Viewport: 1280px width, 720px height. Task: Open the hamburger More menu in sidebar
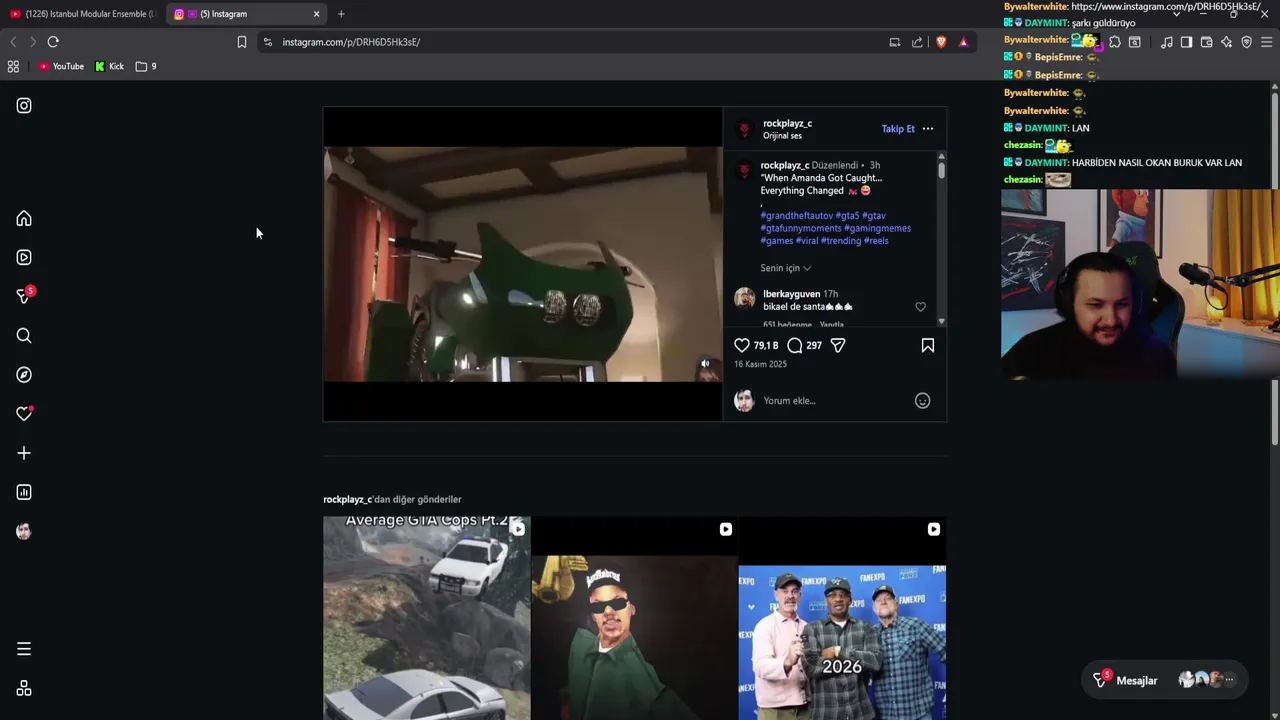(24, 649)
